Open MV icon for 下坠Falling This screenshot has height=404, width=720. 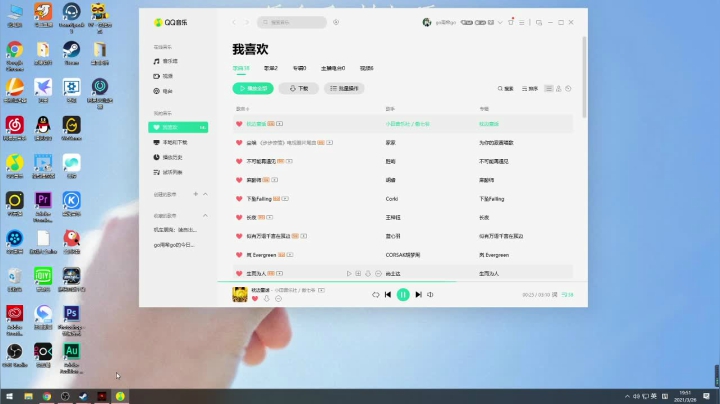(x=285, y=199)
